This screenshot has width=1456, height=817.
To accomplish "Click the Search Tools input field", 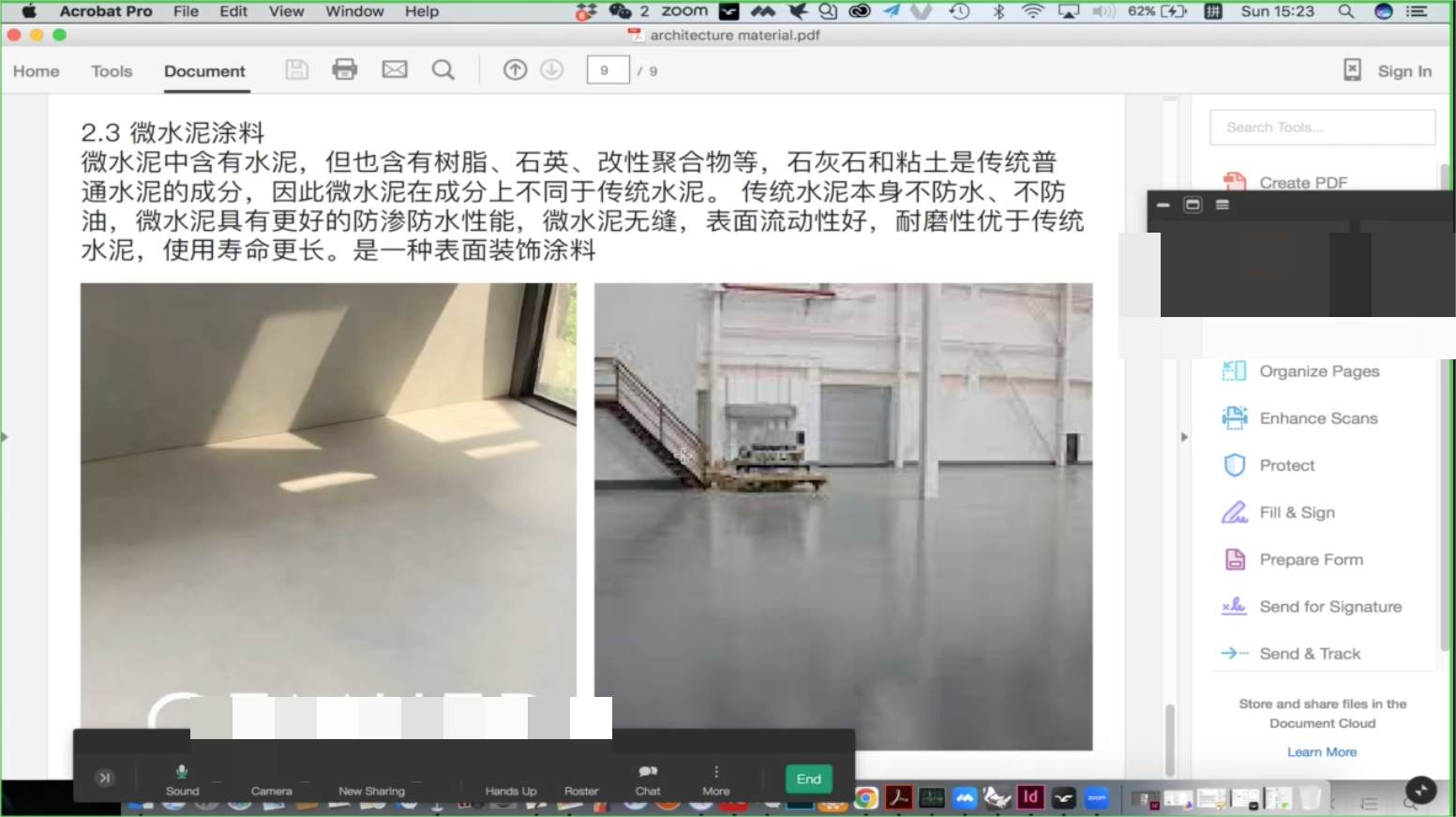I will [x=1322, y=128].
